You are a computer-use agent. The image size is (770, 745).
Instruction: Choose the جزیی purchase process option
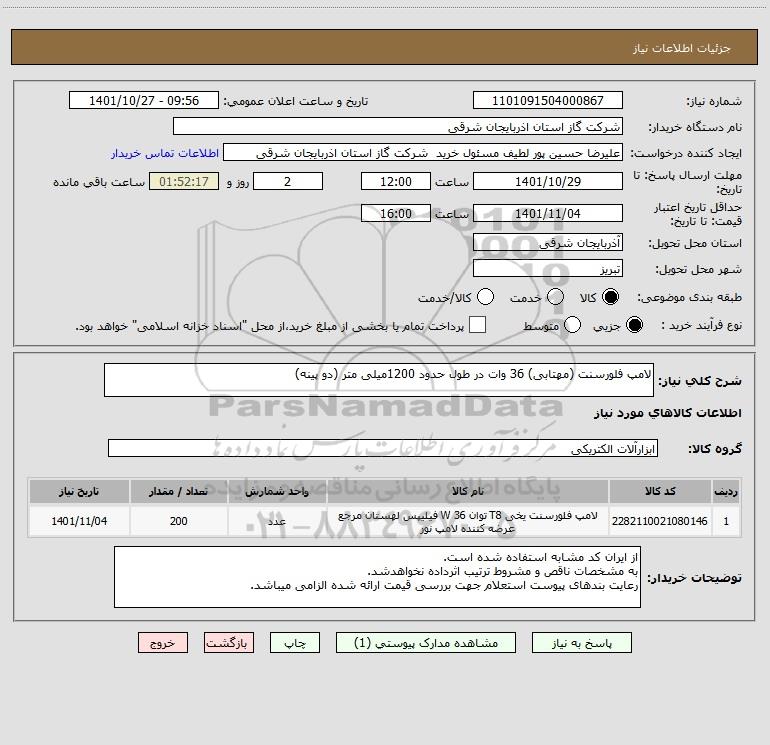634,325
